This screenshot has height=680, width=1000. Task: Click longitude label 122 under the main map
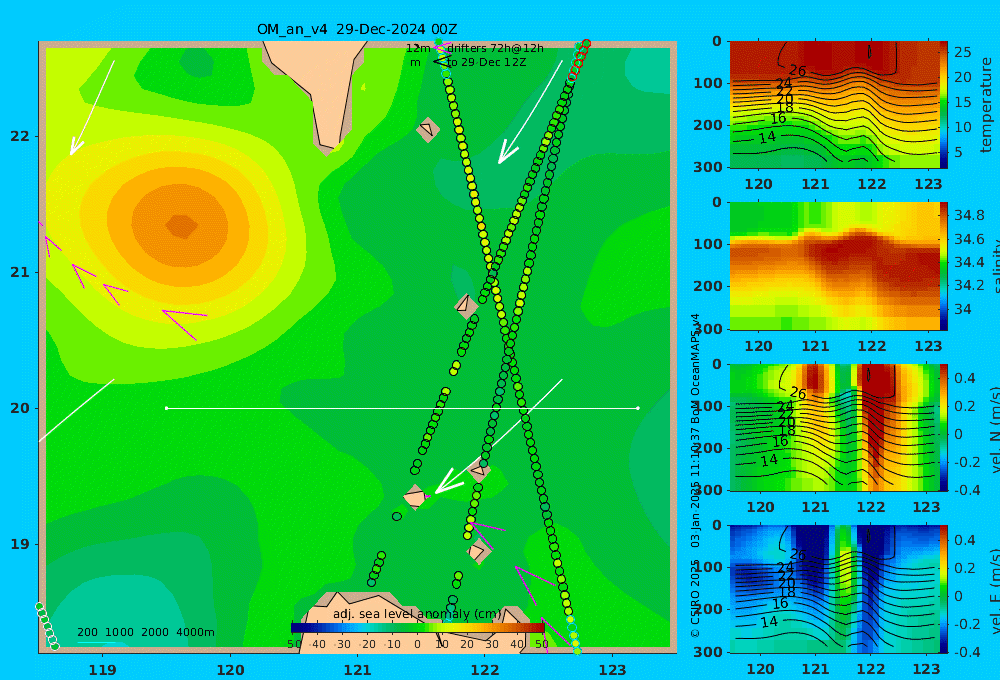(485, 670)
